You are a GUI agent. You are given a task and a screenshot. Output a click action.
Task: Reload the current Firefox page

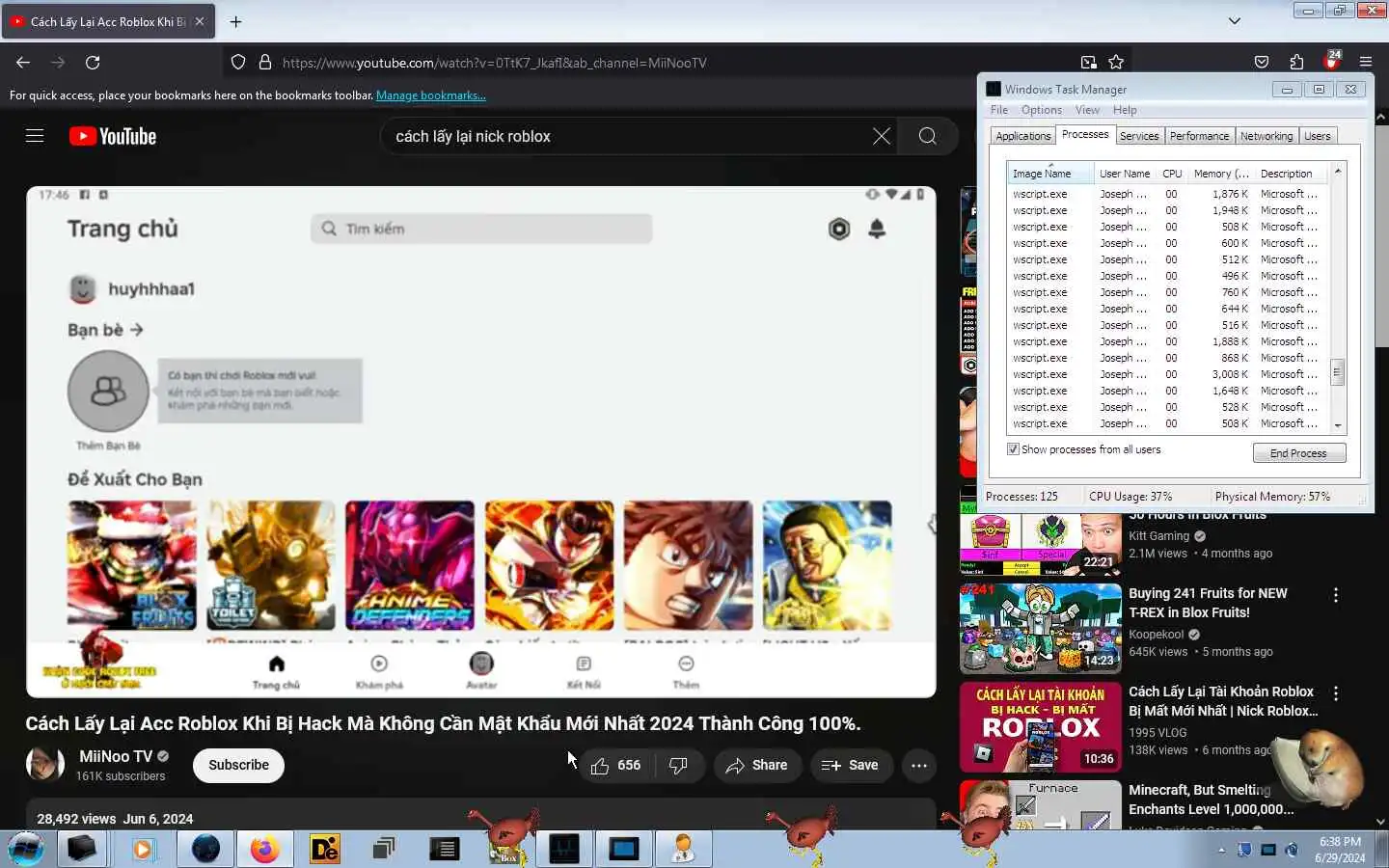pos(93,63)
